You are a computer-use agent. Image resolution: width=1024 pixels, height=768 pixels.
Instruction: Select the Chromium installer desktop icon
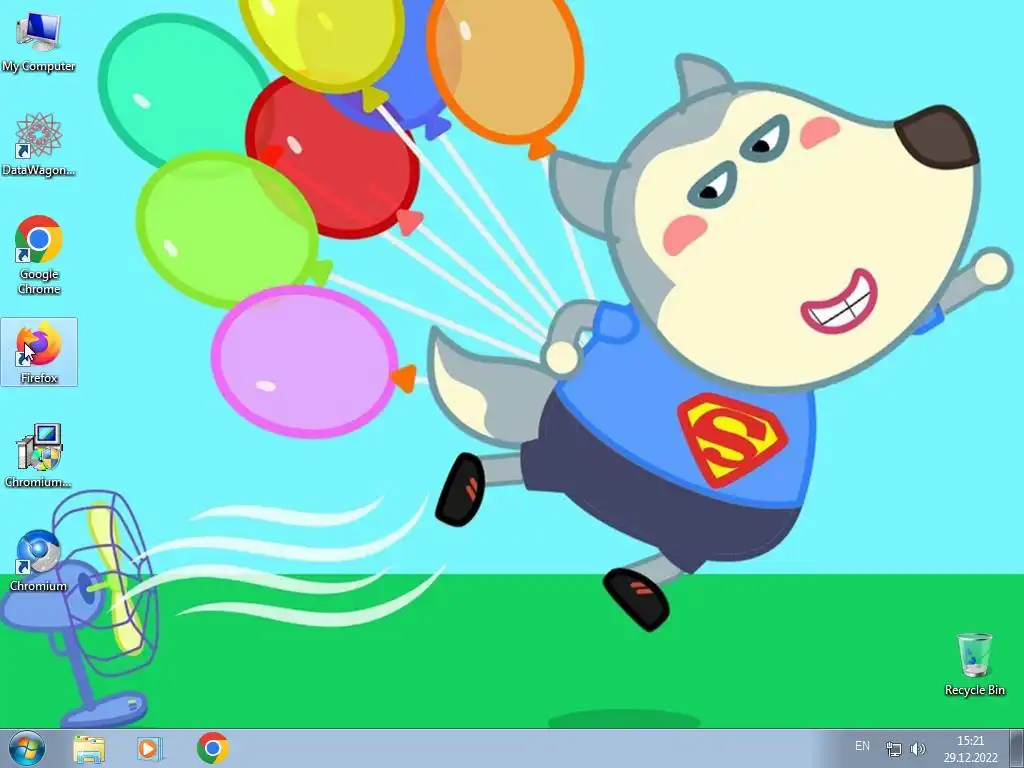[x=39, y=456]
